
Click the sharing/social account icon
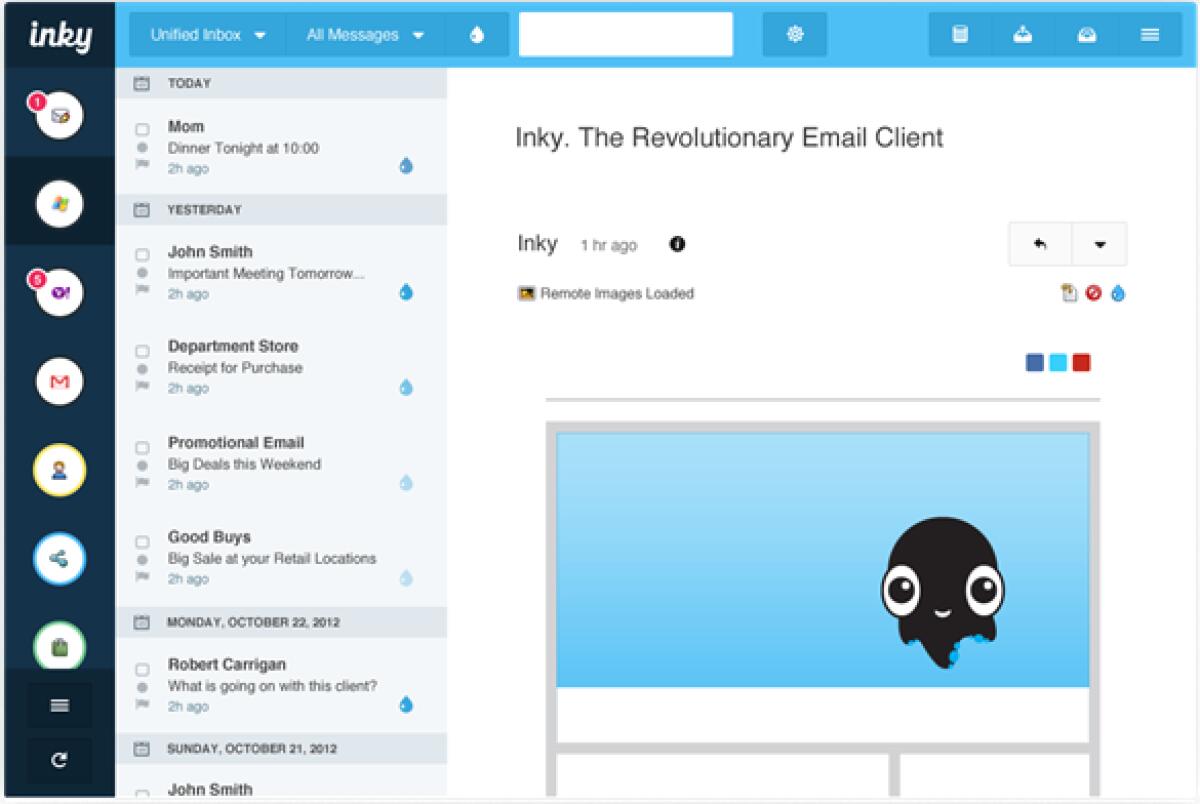[58, 557]
